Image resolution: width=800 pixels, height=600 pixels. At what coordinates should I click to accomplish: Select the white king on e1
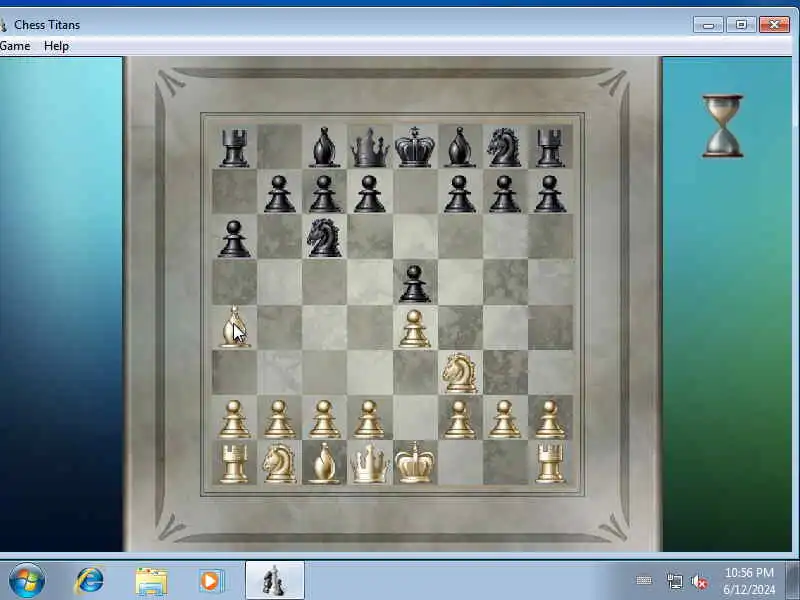coord(414,462)
